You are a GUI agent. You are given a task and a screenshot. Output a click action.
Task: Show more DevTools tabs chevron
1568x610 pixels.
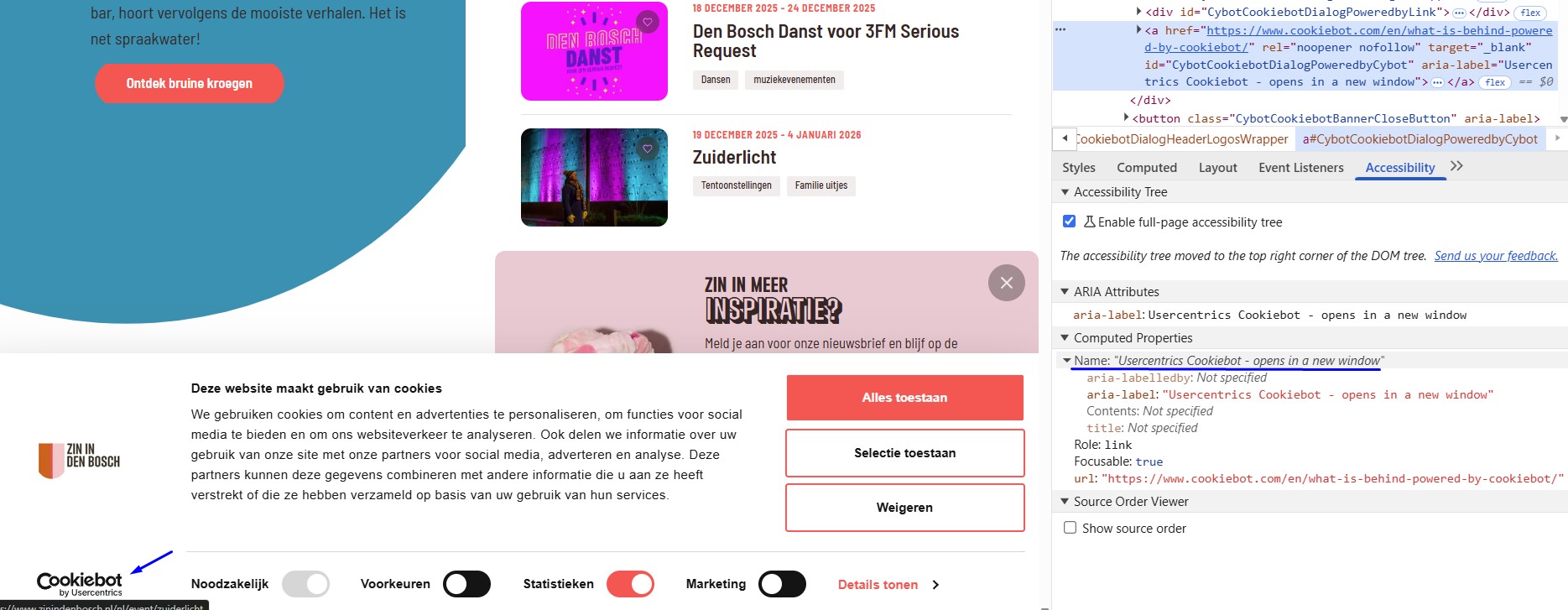coord(1456,166)
